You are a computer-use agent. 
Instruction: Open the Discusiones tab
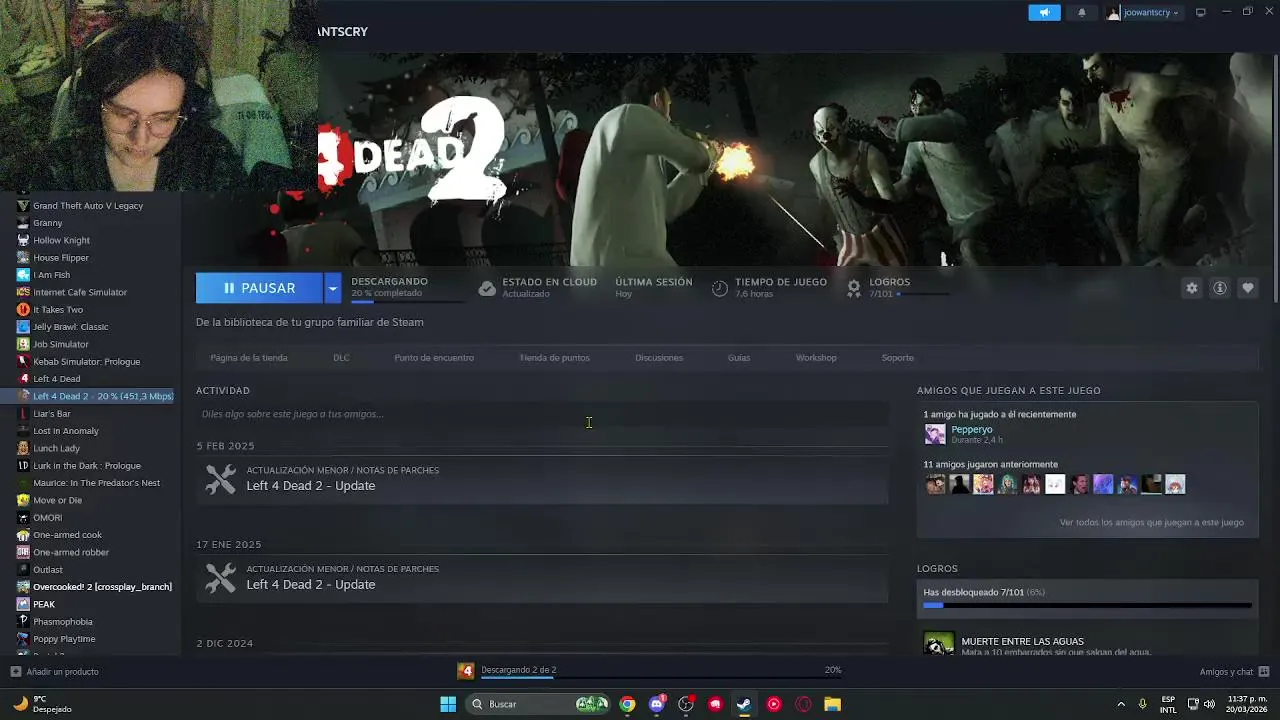[x=659, y=358]
